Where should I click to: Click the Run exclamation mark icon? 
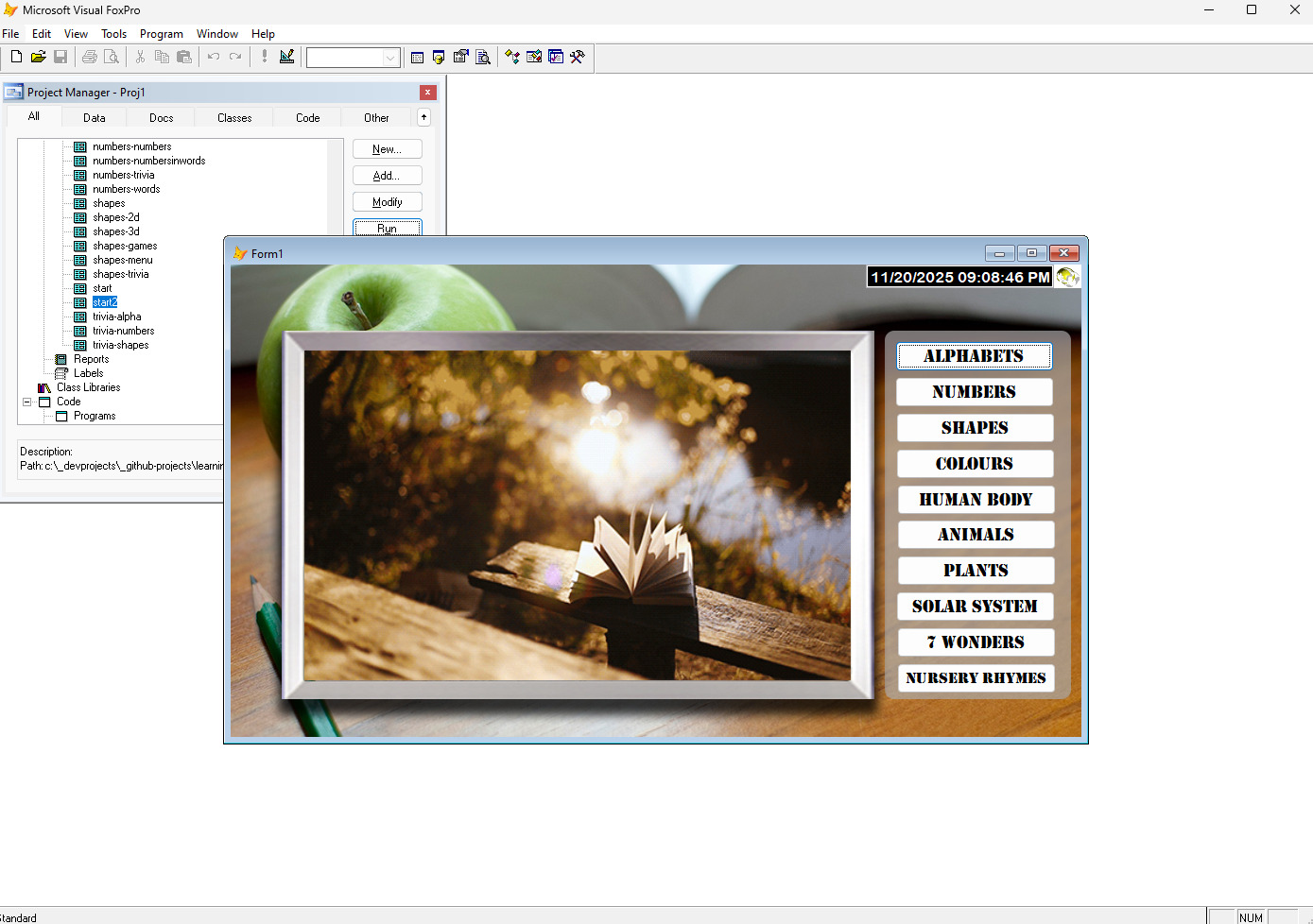click(x=265, y=57)
